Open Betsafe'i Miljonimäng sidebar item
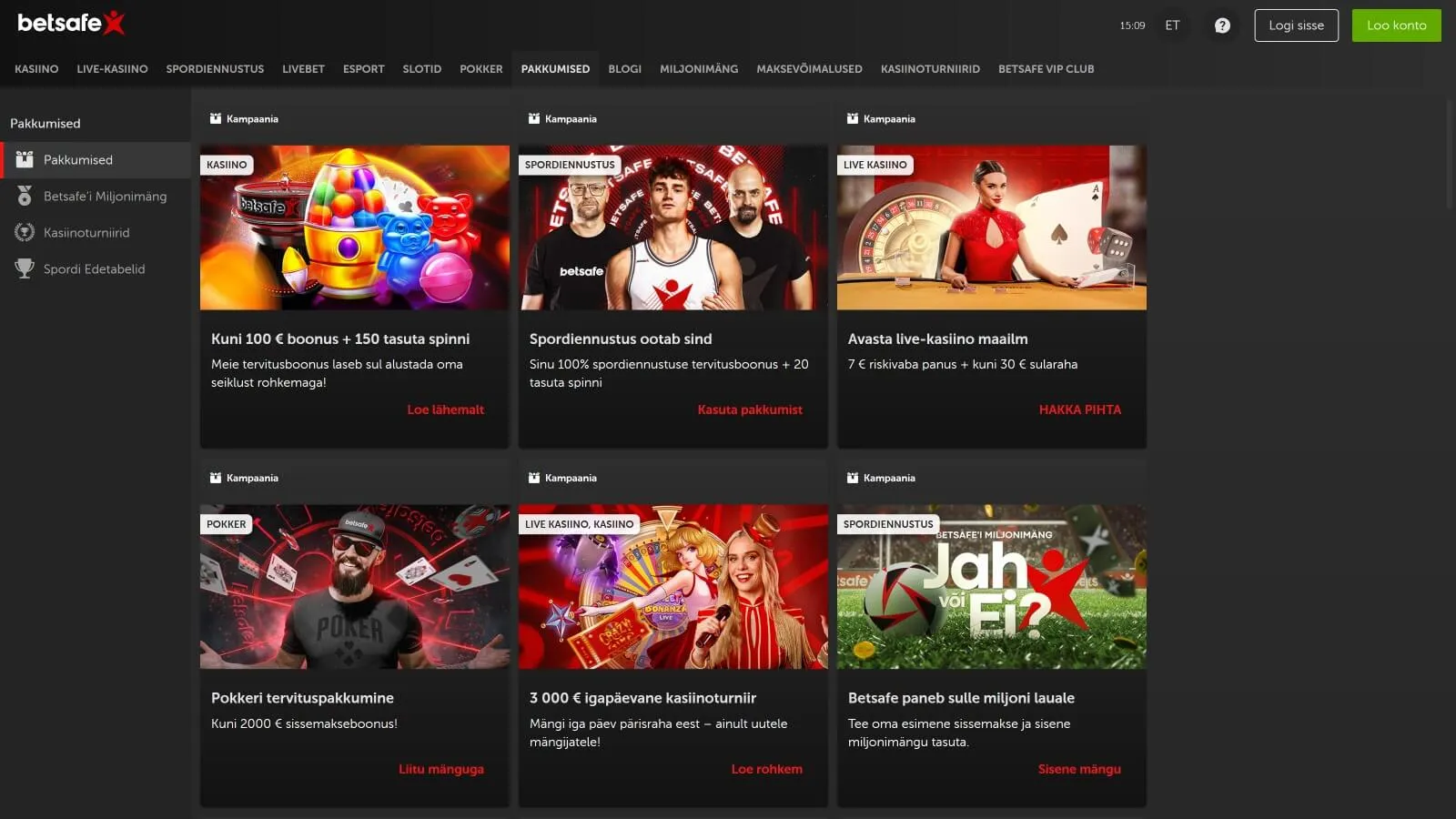The width and height of the screenshot is (1456, 819). click(x=96, y=196)
